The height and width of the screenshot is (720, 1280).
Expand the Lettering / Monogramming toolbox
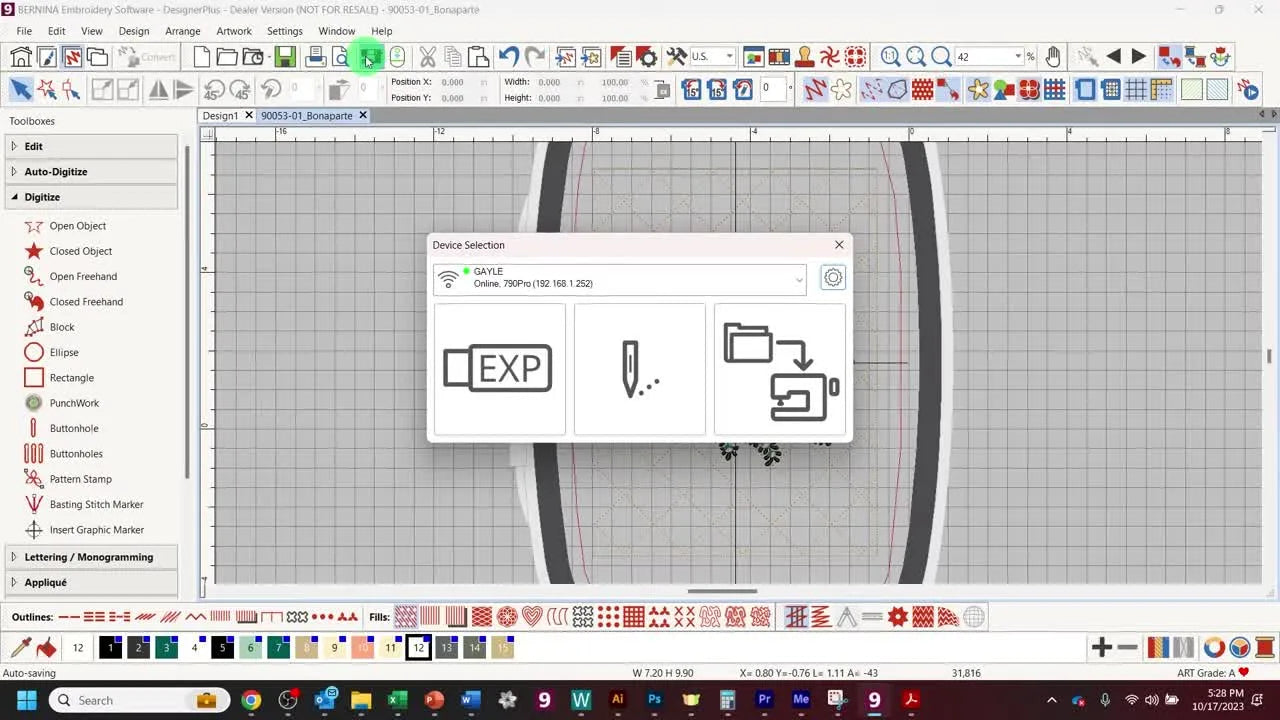pyautogui.click(x=92, y=557)
